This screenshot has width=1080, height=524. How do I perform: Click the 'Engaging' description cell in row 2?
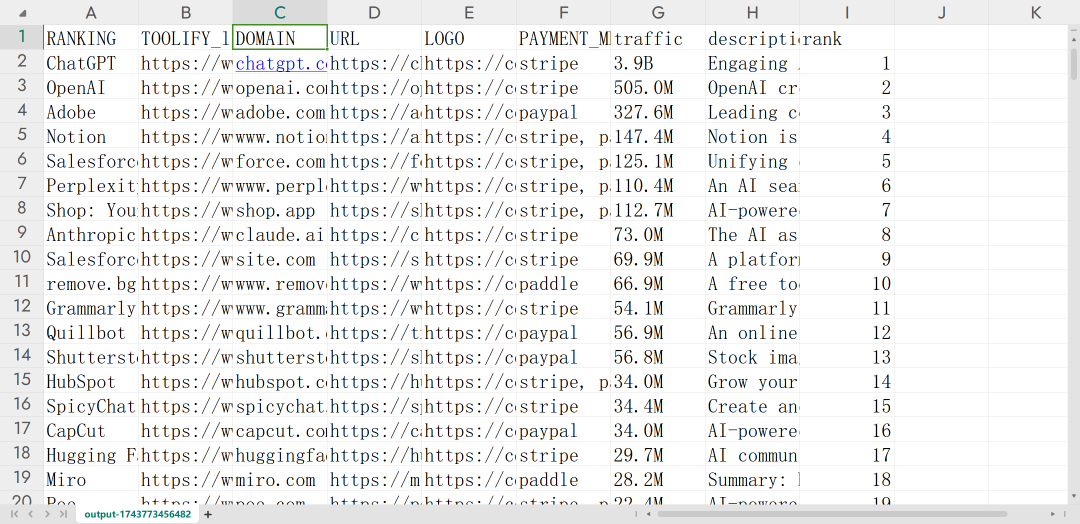752,63
